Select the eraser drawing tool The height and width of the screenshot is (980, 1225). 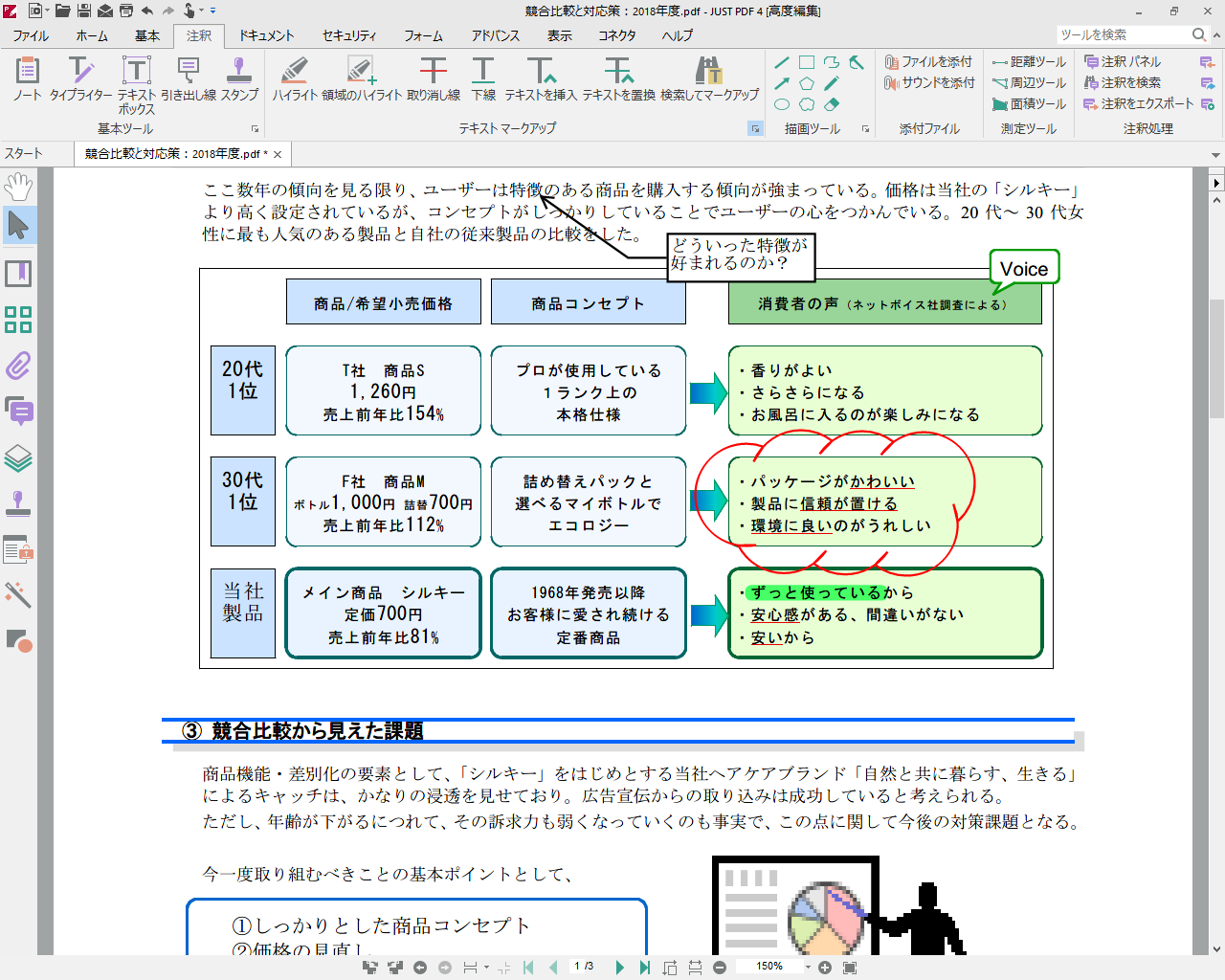[x=832, y=104]
